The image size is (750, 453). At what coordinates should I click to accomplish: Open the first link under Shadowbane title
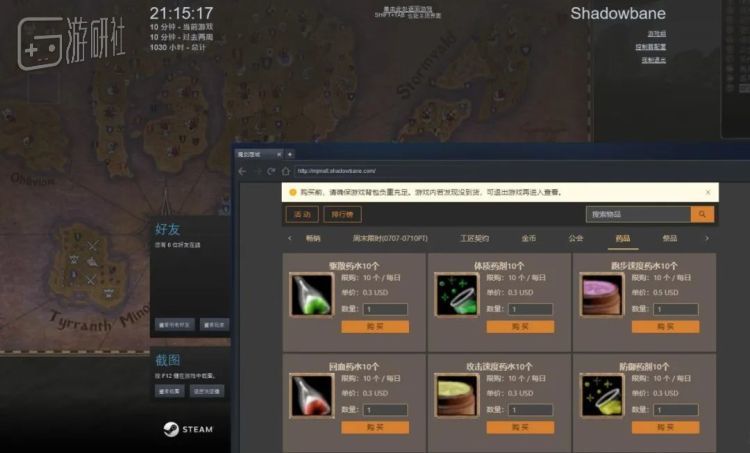(657, 33)
